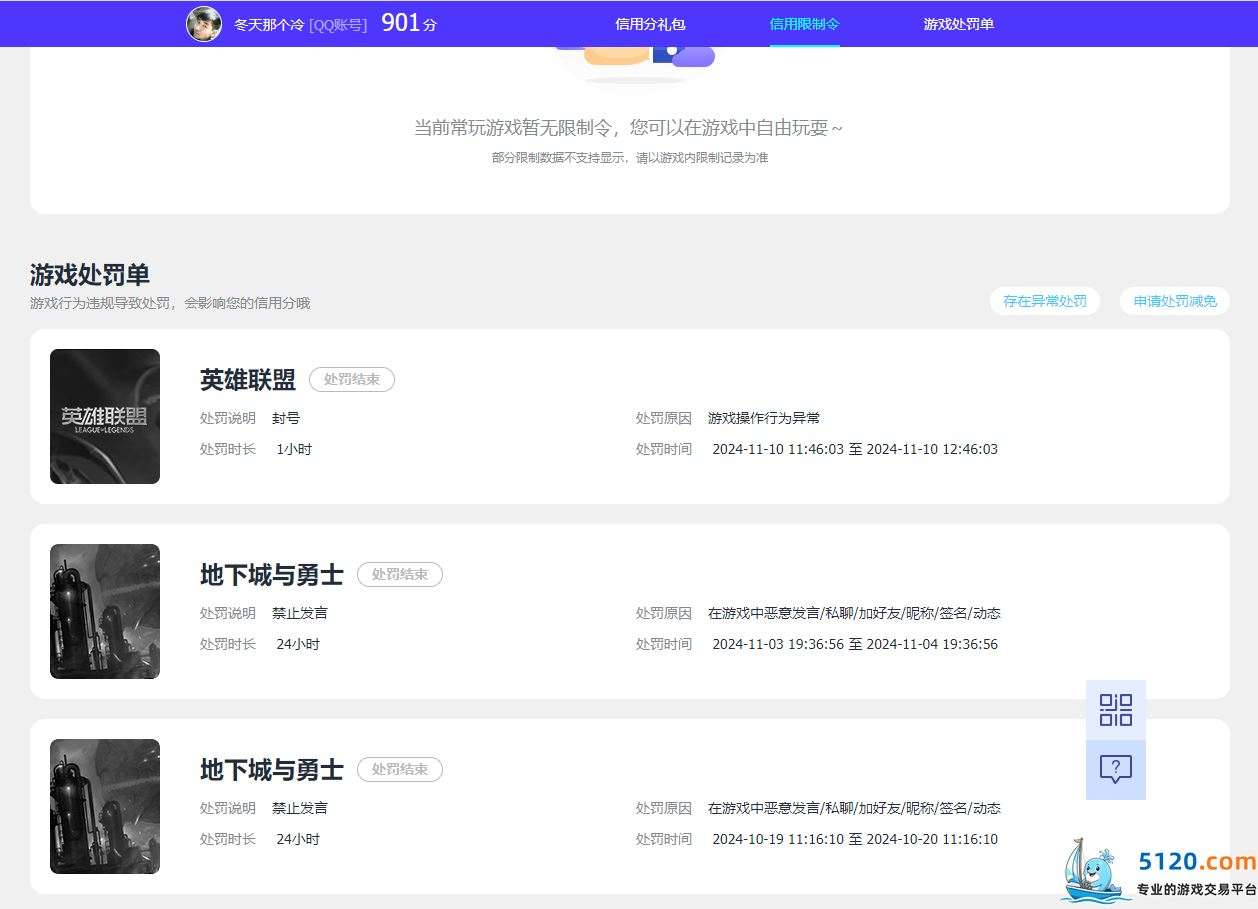Click username 冬天那个冷 in header
The image size is (1258, 909).
(x=269, y=25)
